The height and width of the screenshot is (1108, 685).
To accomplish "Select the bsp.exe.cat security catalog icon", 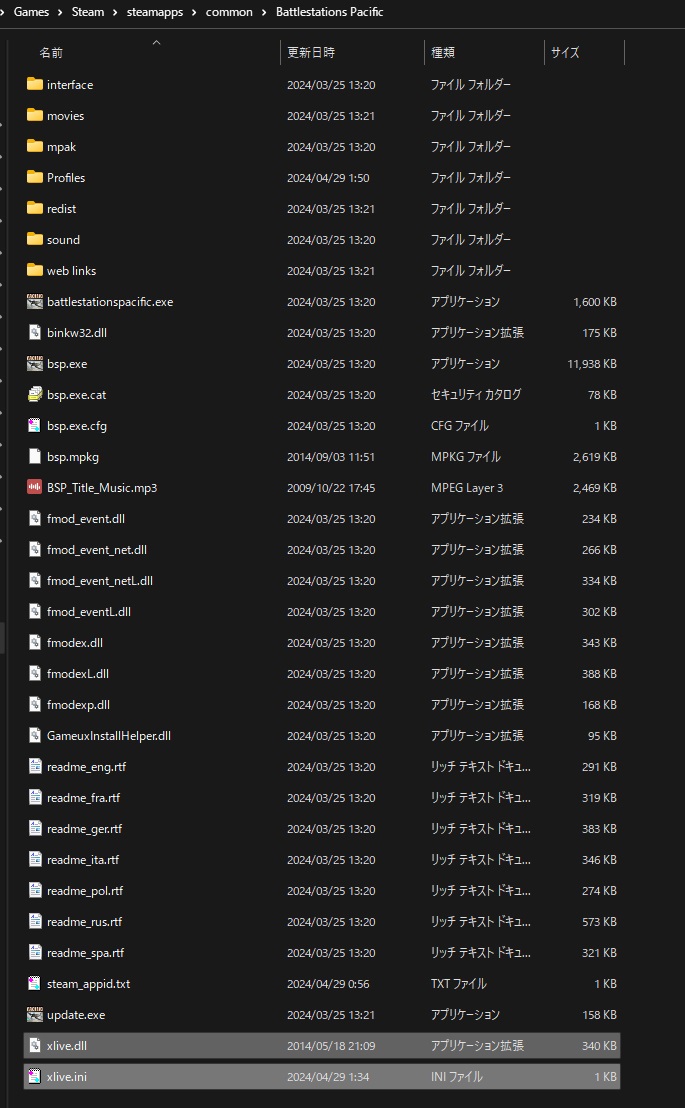I will (x=35, y=395).
